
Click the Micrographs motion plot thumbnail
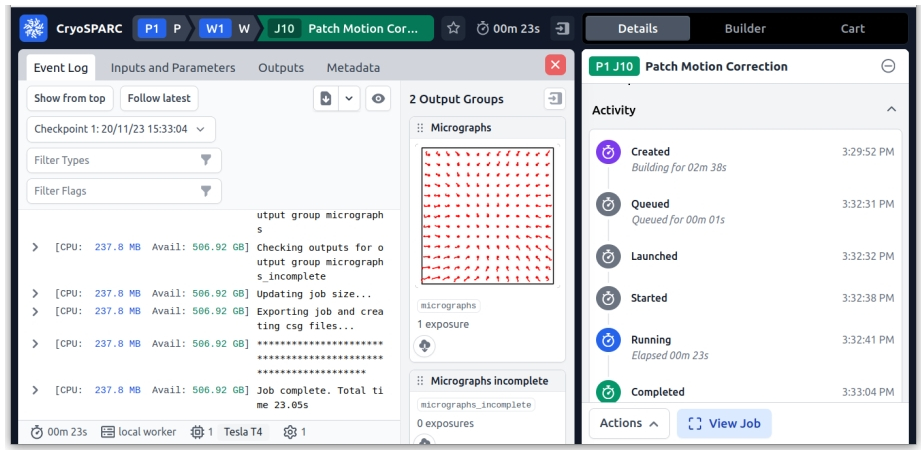(487, 215)
